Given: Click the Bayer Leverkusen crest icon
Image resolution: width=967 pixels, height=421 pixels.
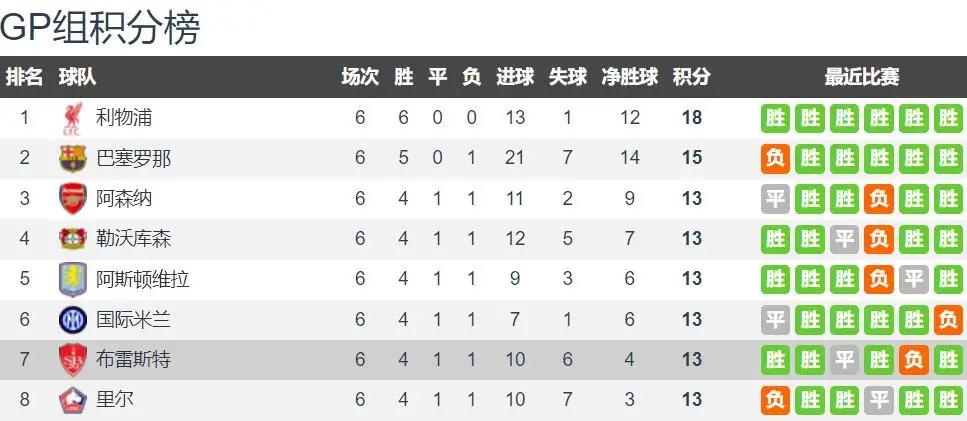Looking at the screenshot, I should point(72,239).
